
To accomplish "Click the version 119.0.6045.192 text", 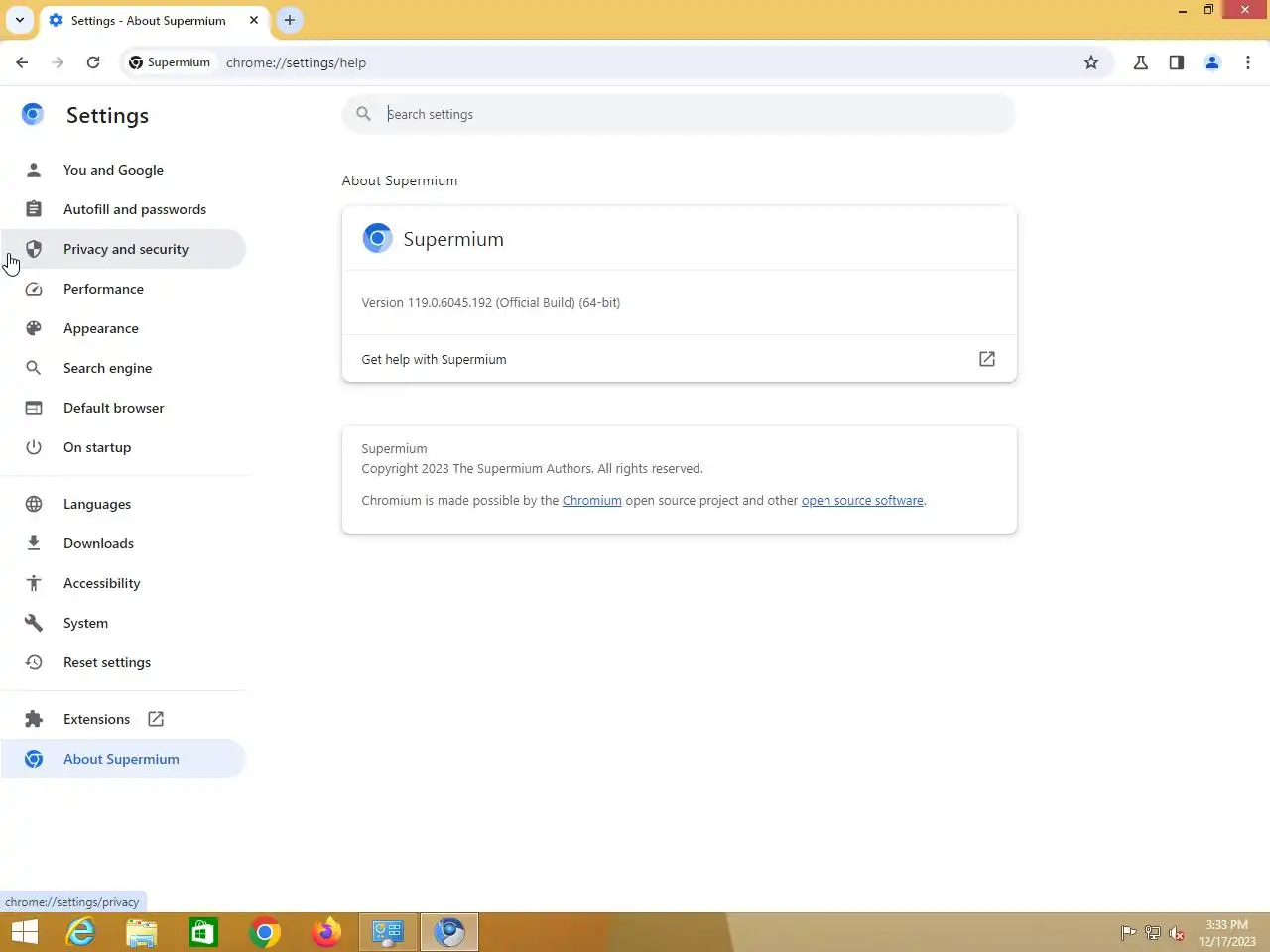I will tap(491, 303).
